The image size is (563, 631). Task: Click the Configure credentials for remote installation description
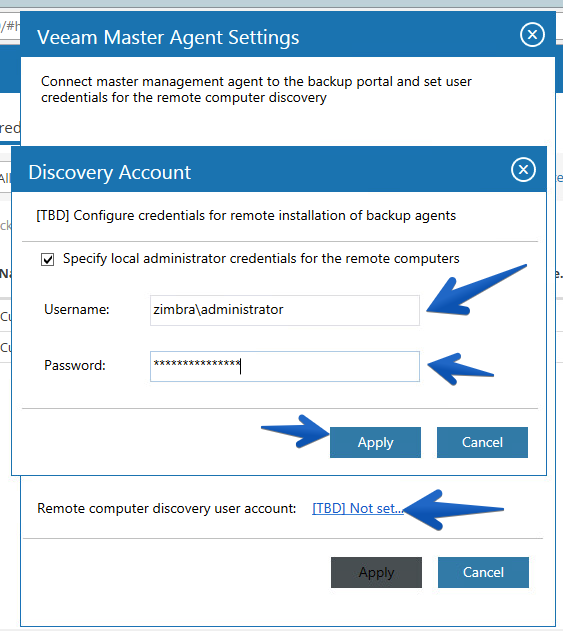click(x=246, y=216)
